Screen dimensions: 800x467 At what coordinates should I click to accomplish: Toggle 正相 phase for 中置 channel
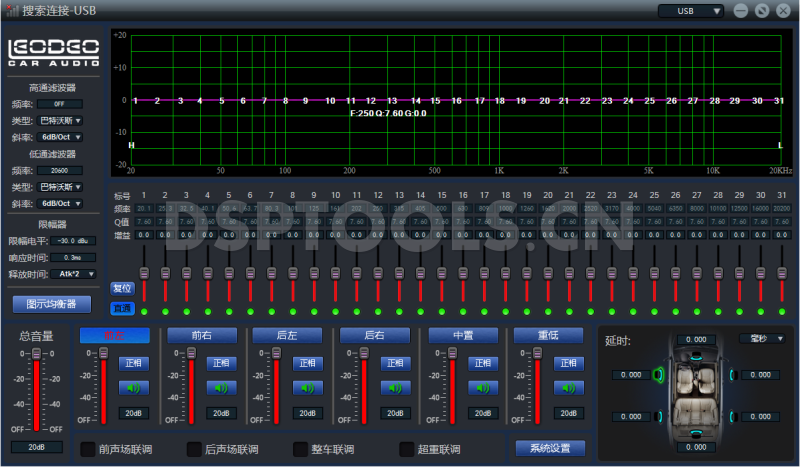click(x=483, y=363)
